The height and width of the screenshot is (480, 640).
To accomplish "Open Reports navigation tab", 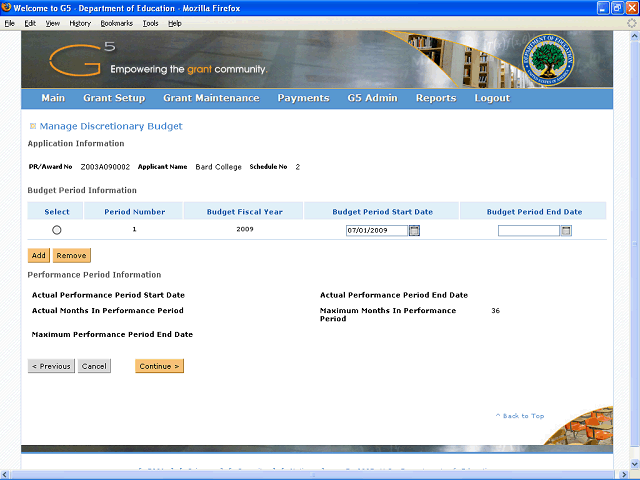I will click(436, 98).
